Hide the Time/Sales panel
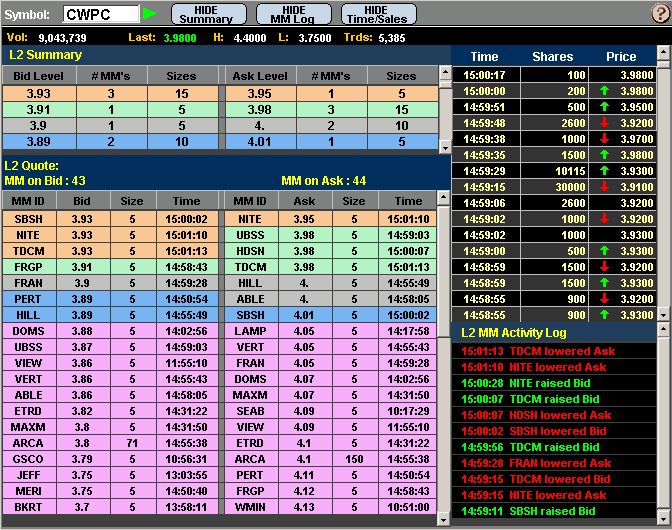This screenshot has height=530, width=672. tap(379, 14)
